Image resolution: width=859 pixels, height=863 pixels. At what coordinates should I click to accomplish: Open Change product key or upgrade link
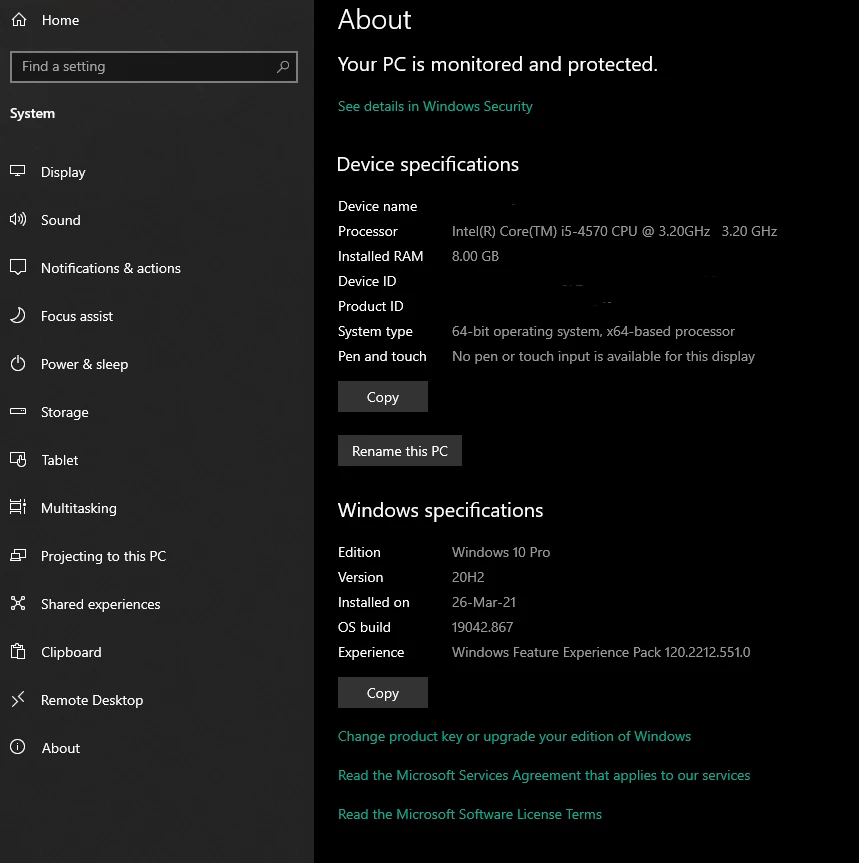[x=514, y=736]
